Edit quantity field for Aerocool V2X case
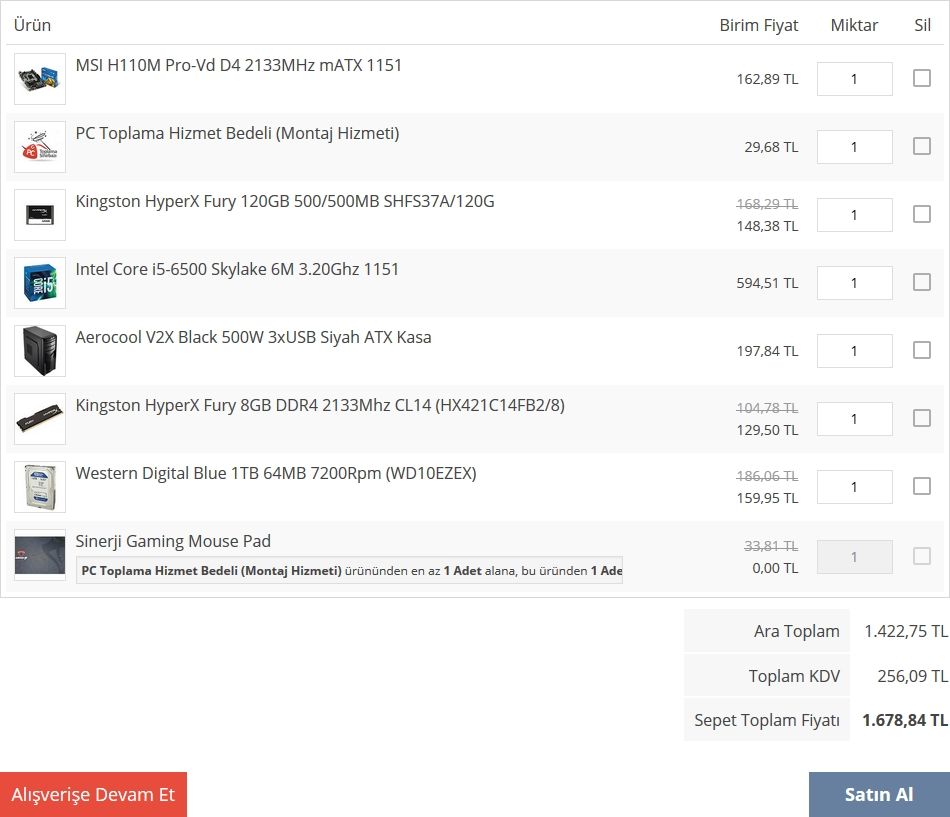Image resolution: width=950 pixels, height=817 pixels. pyautogui.click(x=854, y=350)
